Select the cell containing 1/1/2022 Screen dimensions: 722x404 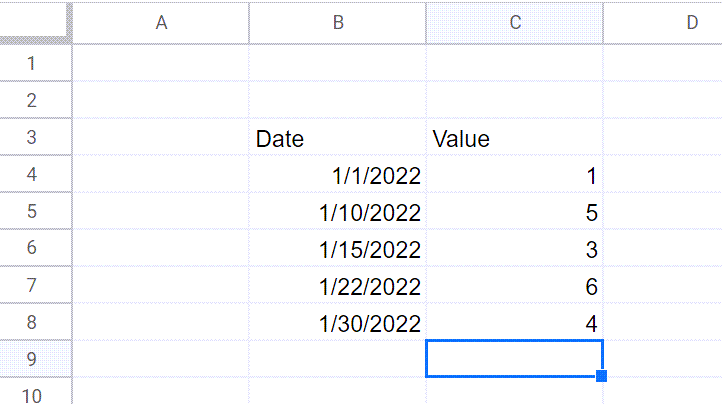(x=338, y=176)
